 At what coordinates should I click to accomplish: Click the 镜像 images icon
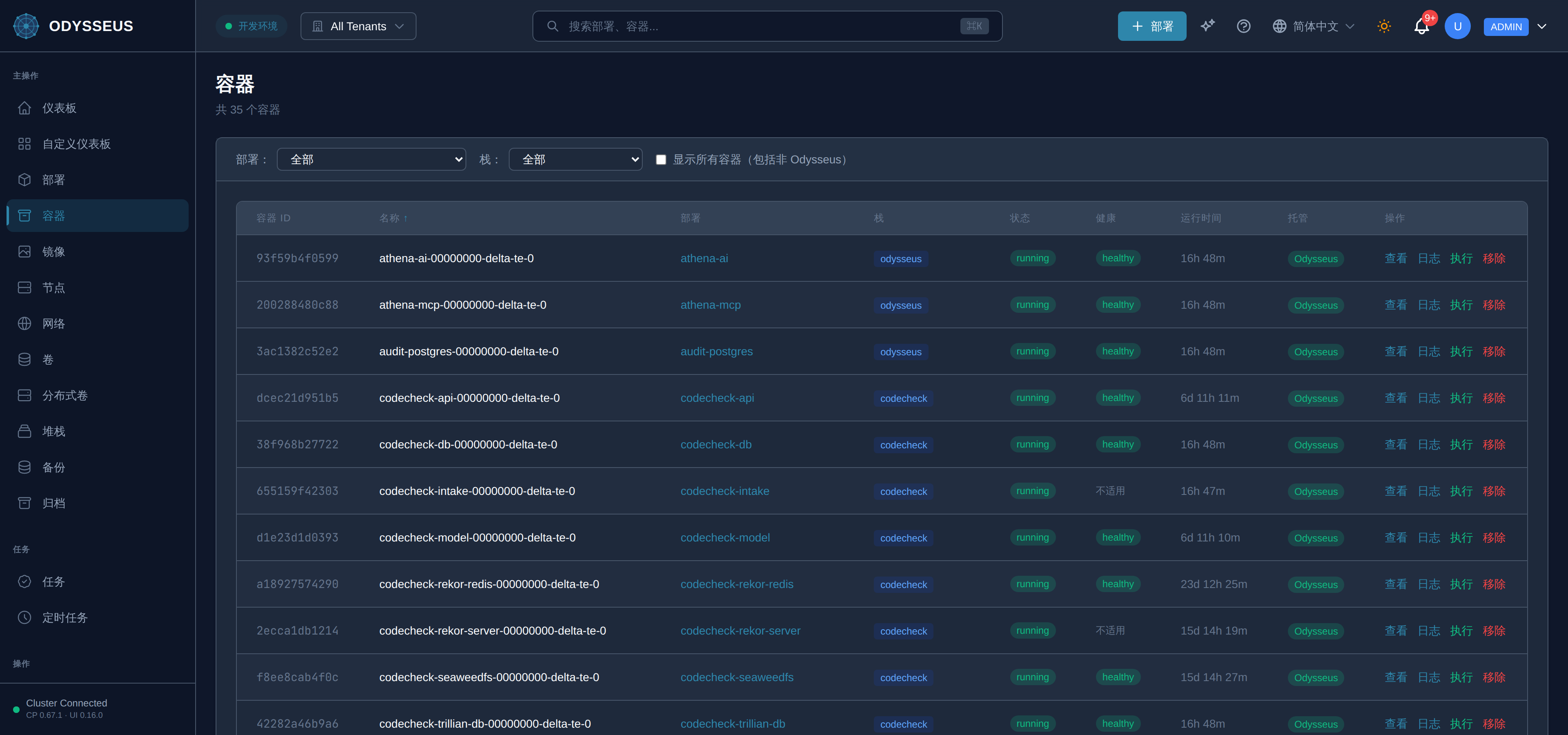click(x=24, y=251)
